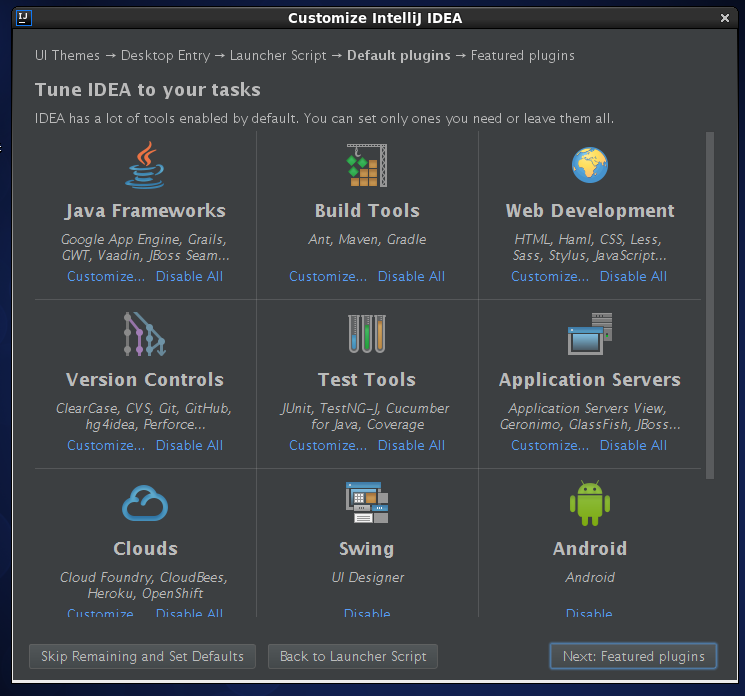The height and width of the screenshot is (696, 745).
Task: Disable the Android plugin
Action: [589, 612]
